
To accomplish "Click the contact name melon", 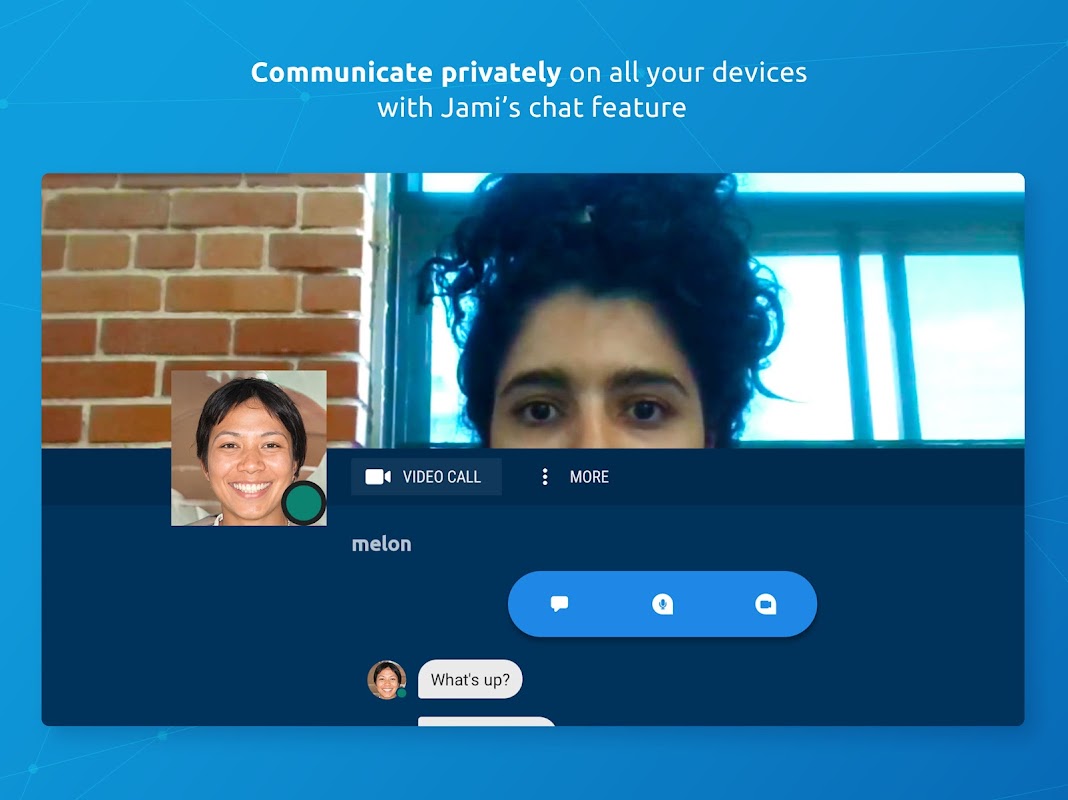I will tap(383, 543).
